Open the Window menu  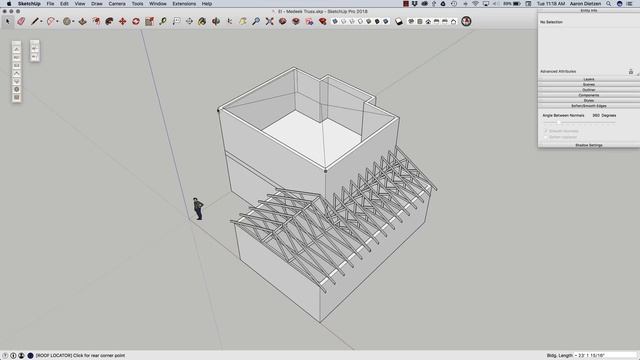click(x=158, y=4)
